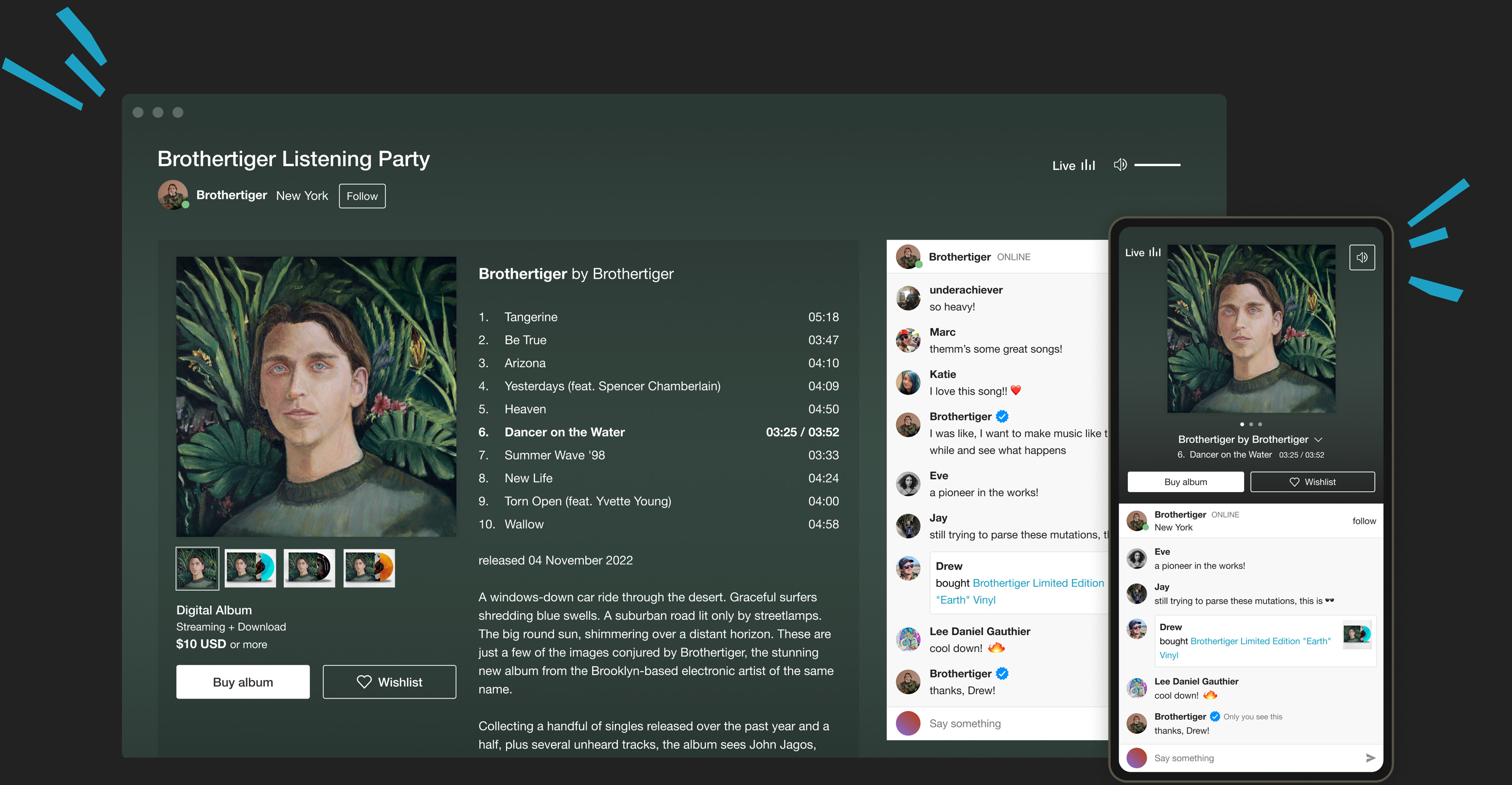The image size is (1512, 785).
Task: Play track 7 Summer Wave '98
Action: coord(658,455)
